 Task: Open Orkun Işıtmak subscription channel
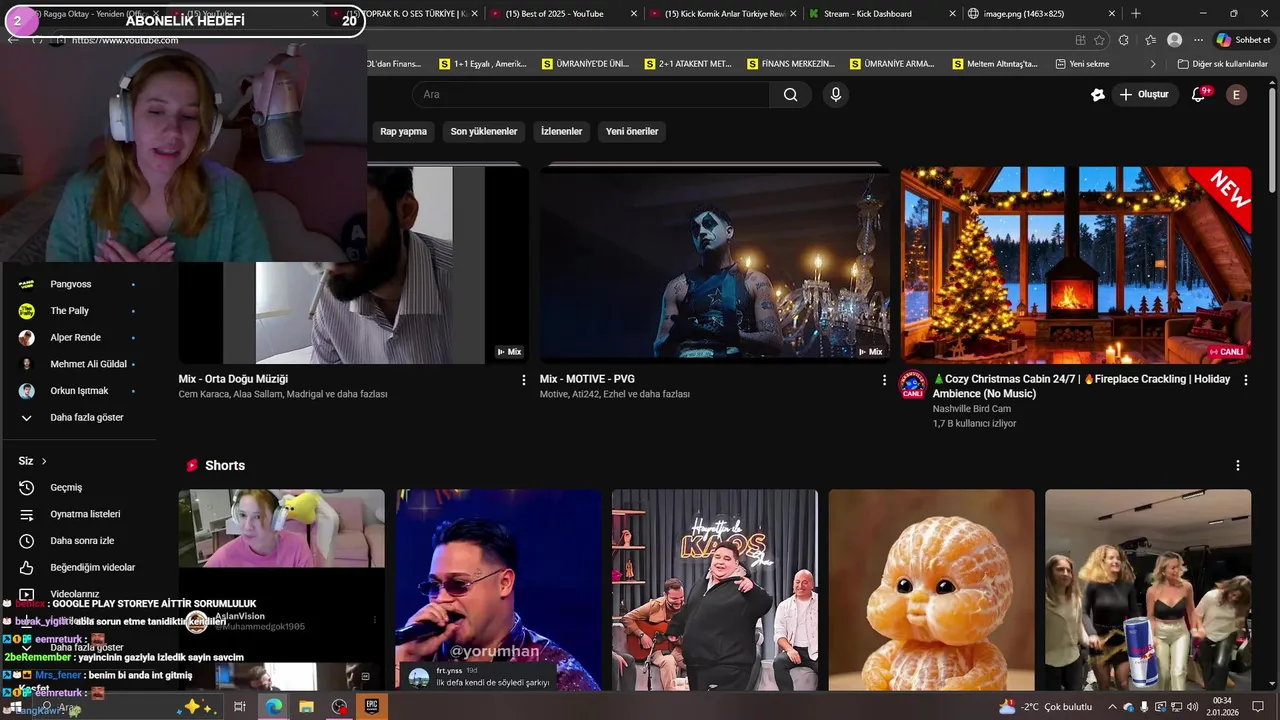(77, 391)
